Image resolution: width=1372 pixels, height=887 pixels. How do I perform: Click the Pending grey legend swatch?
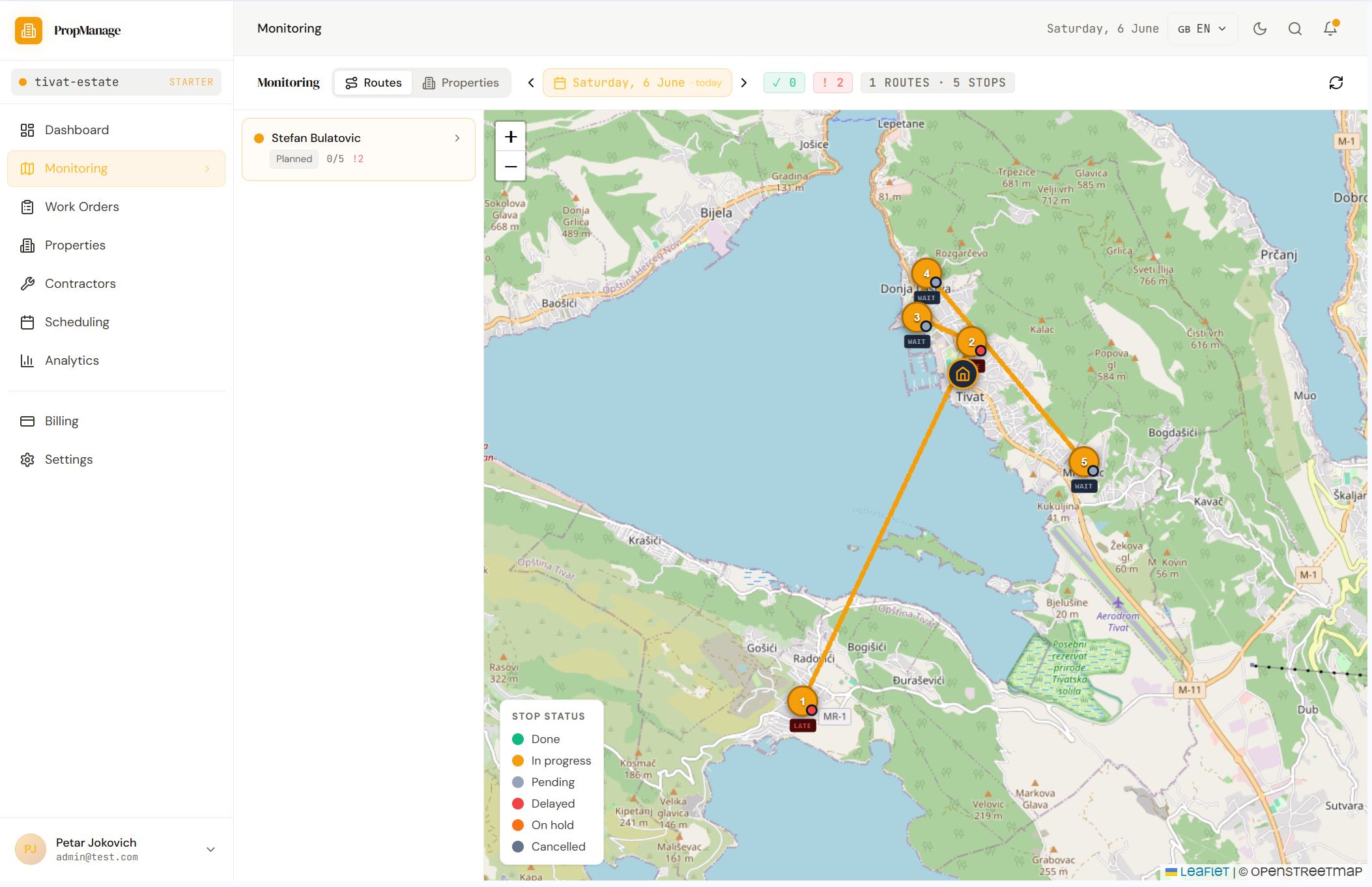click(519, 782)
